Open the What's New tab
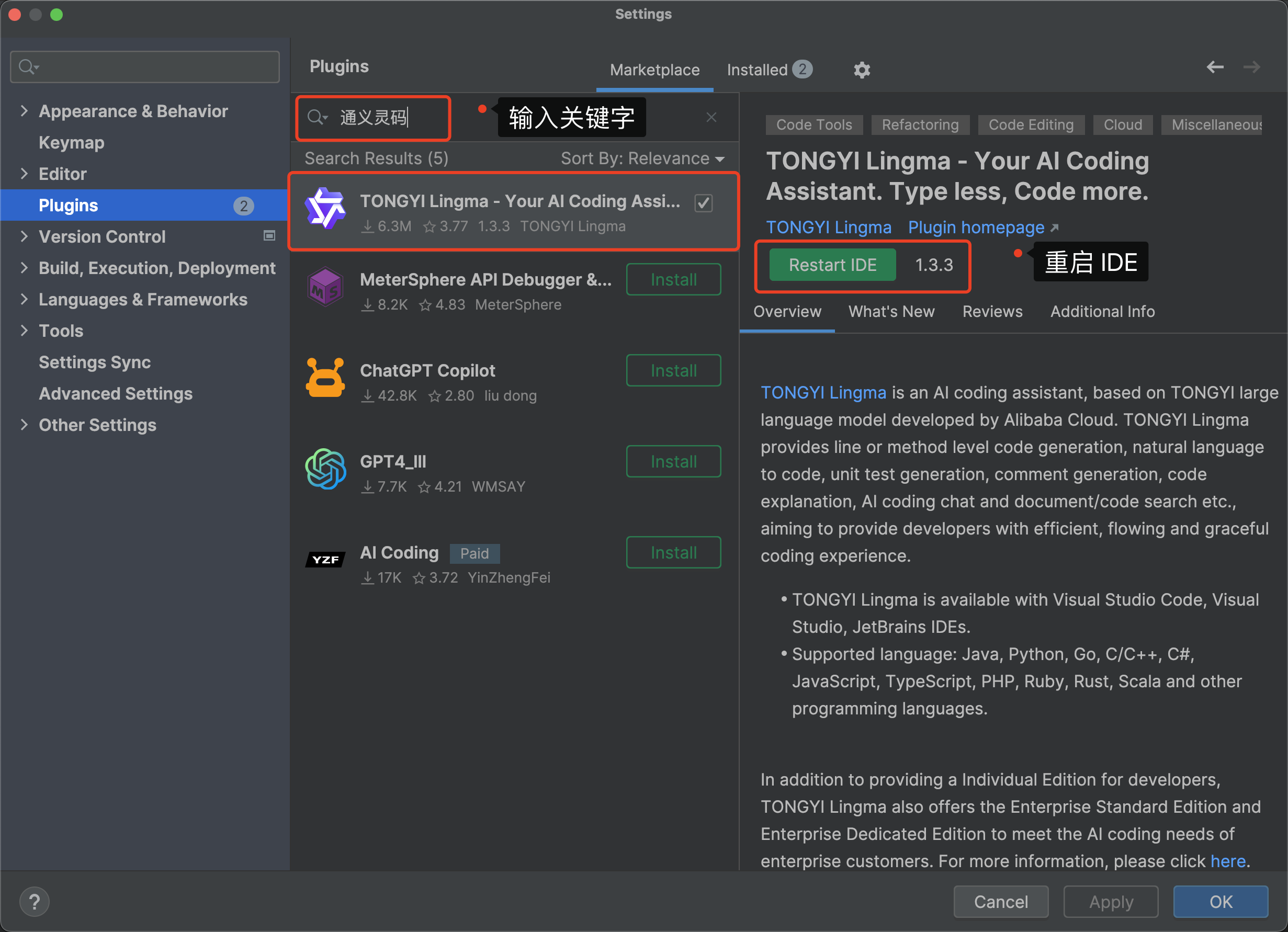The height and width of the screenshot is (932, 1288). 891,311
